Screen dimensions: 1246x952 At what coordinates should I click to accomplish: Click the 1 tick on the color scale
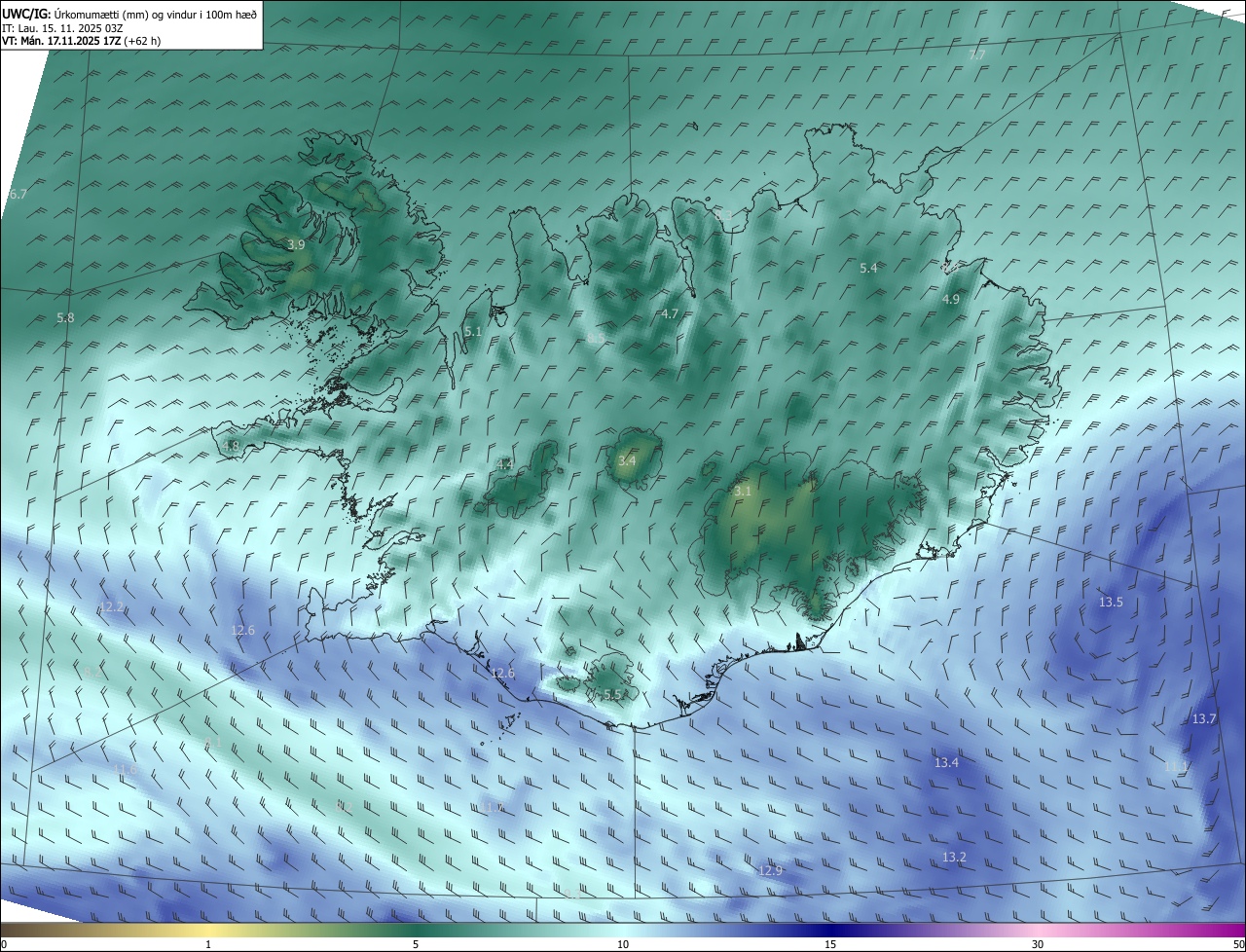click(208, 944)
